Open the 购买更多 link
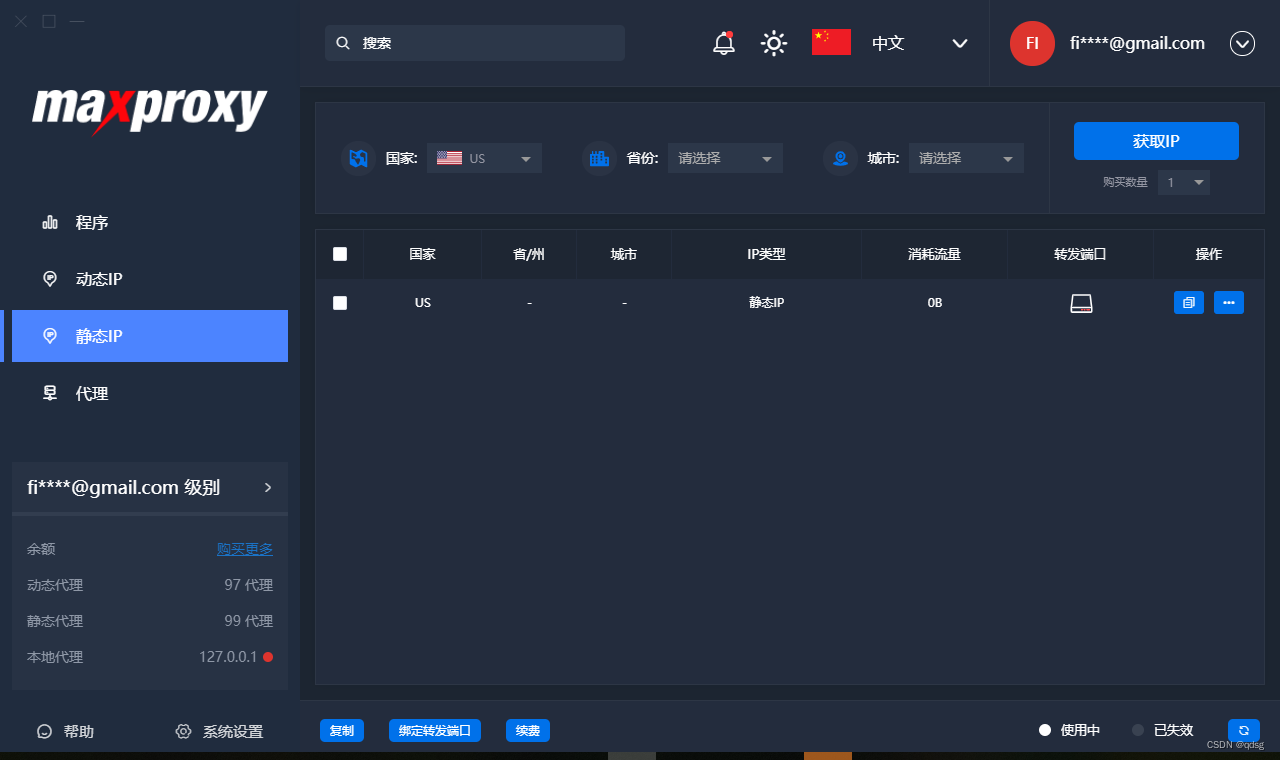The image size is (1280, 760). click(x=244, y=548)
